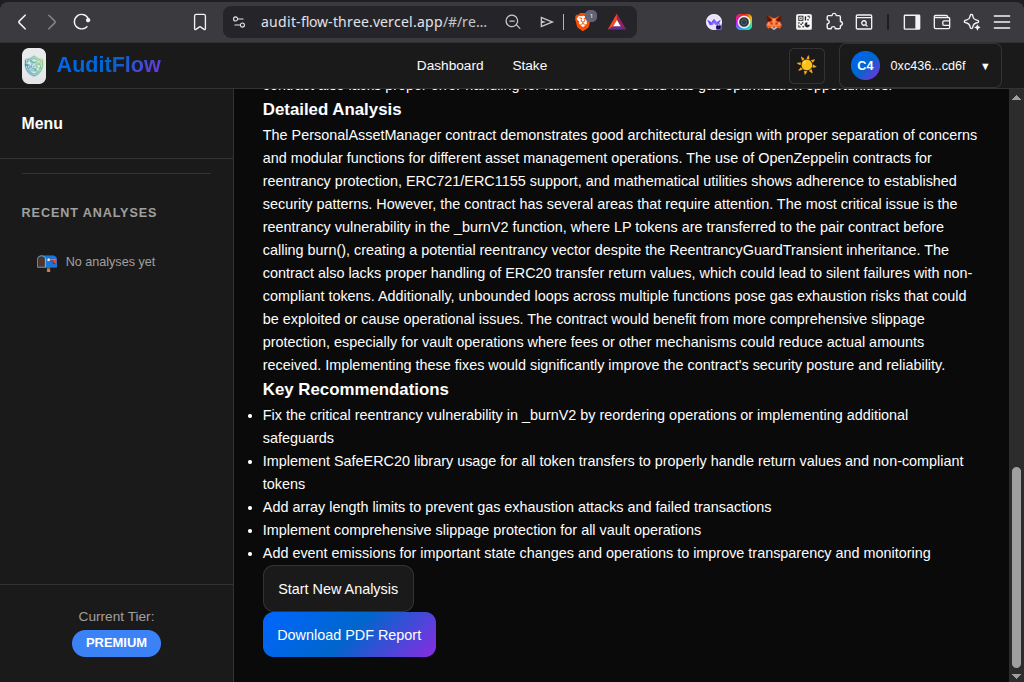The image size is (1024, 682).
Task: Open the MetaMask fox extension
Action: coord(774,22)
